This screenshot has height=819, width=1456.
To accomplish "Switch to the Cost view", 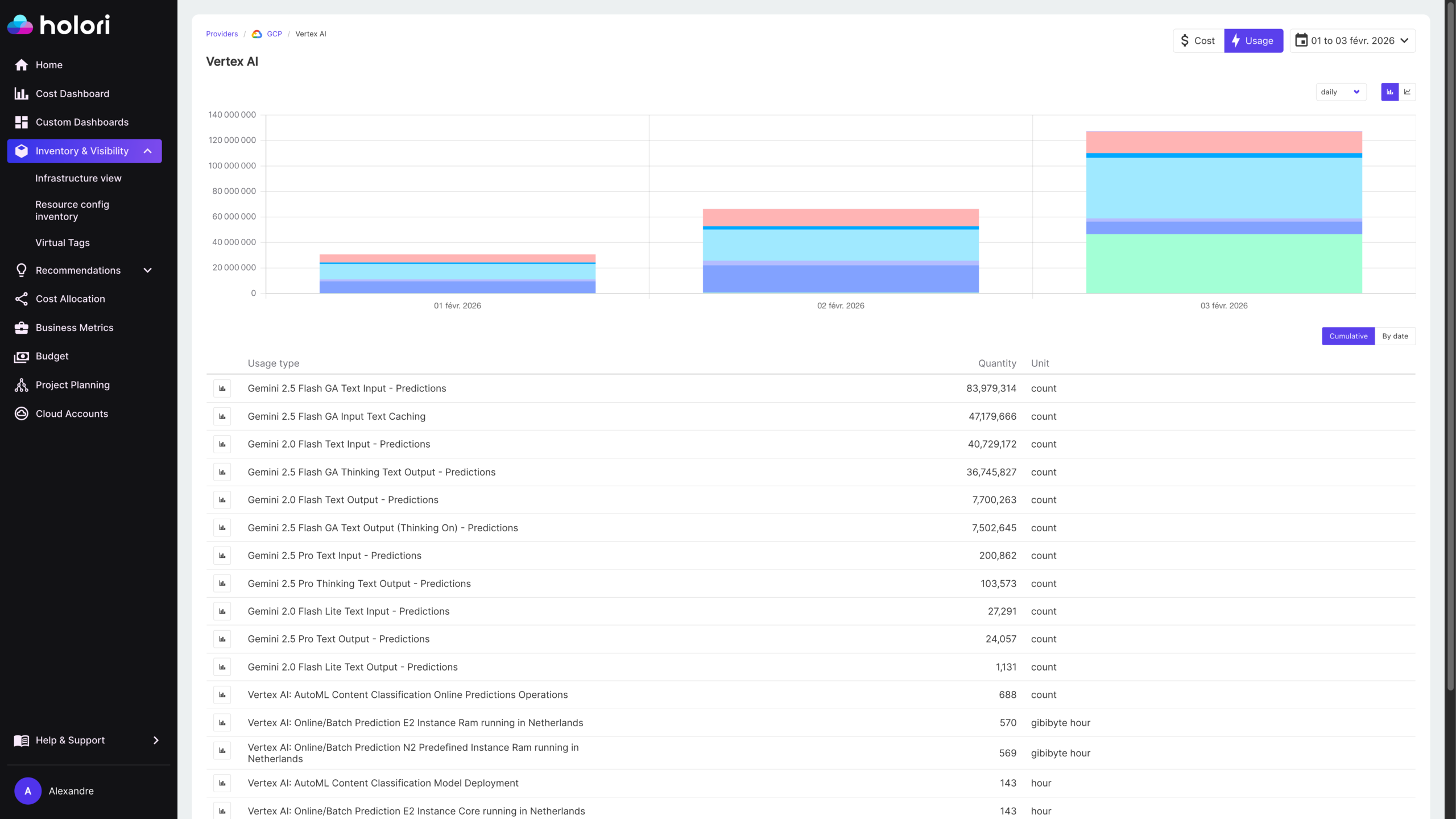I will 1197,40.
